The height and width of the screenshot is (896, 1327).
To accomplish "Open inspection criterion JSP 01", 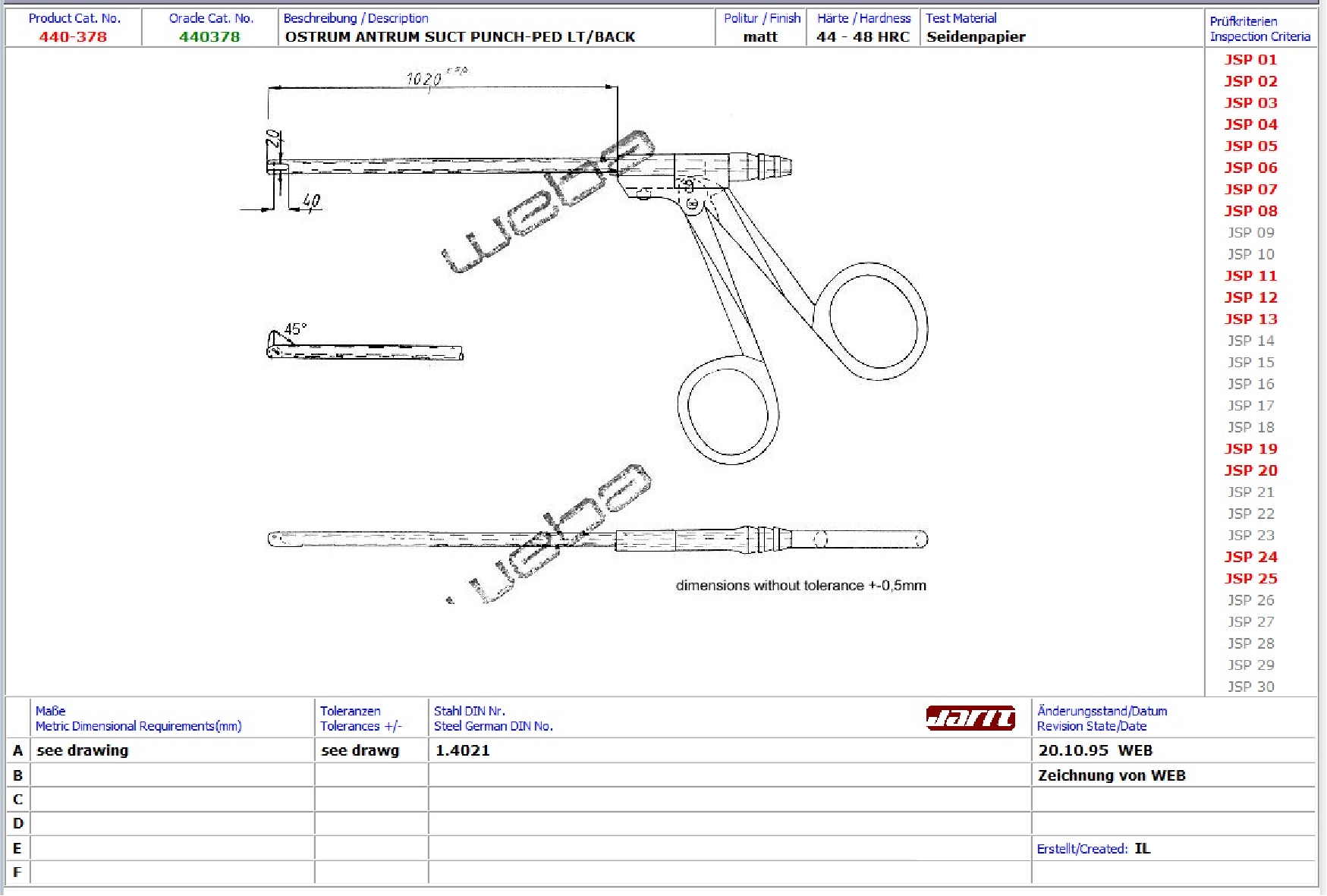I will pyautogui.click(x=1250, y=60).
